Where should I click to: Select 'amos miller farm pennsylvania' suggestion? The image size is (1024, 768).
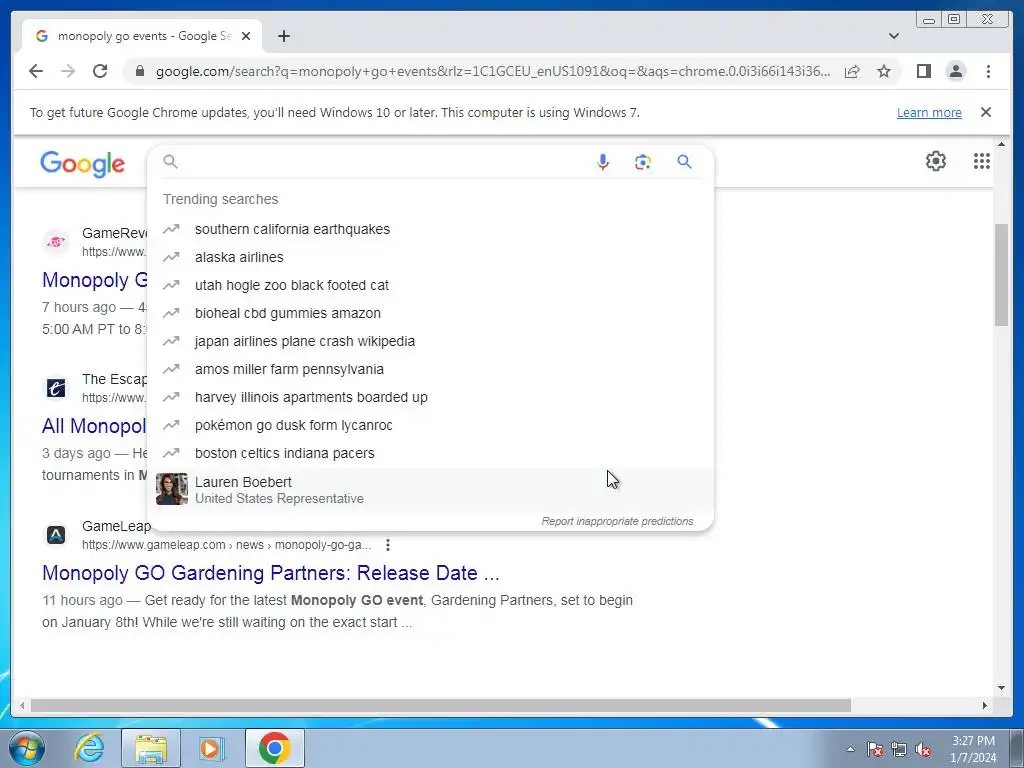[x=431, y=370]
